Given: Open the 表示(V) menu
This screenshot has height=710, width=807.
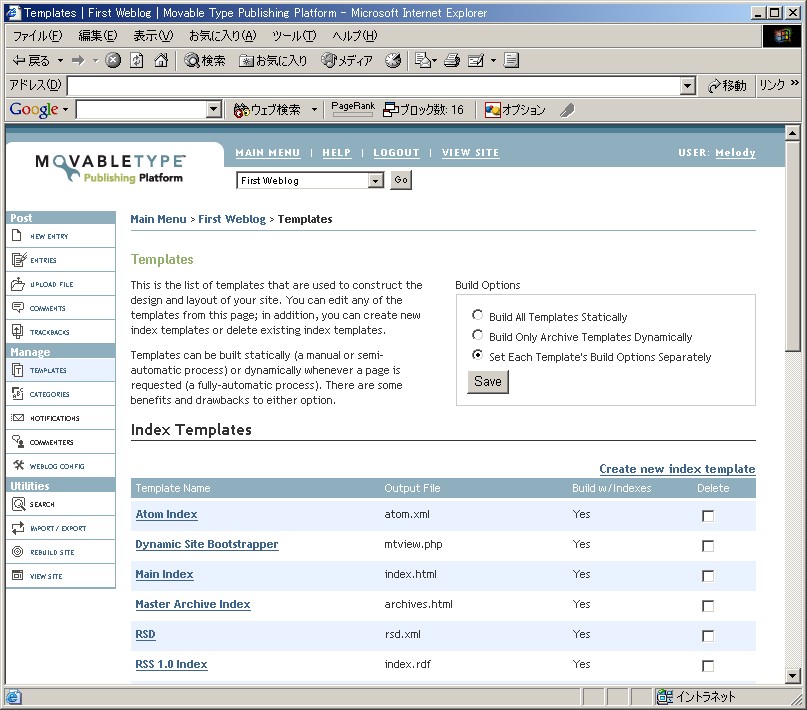Looking at the screenshot, I should click(x=153, y=36).
